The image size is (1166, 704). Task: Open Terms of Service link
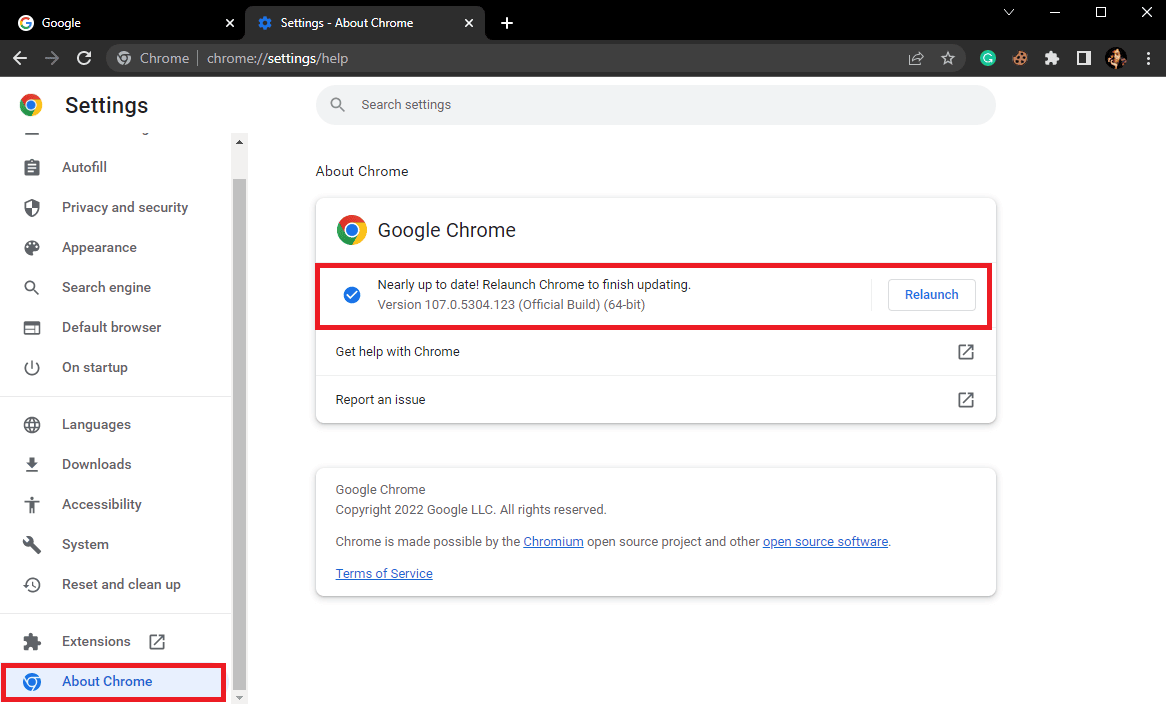point(384,574)
